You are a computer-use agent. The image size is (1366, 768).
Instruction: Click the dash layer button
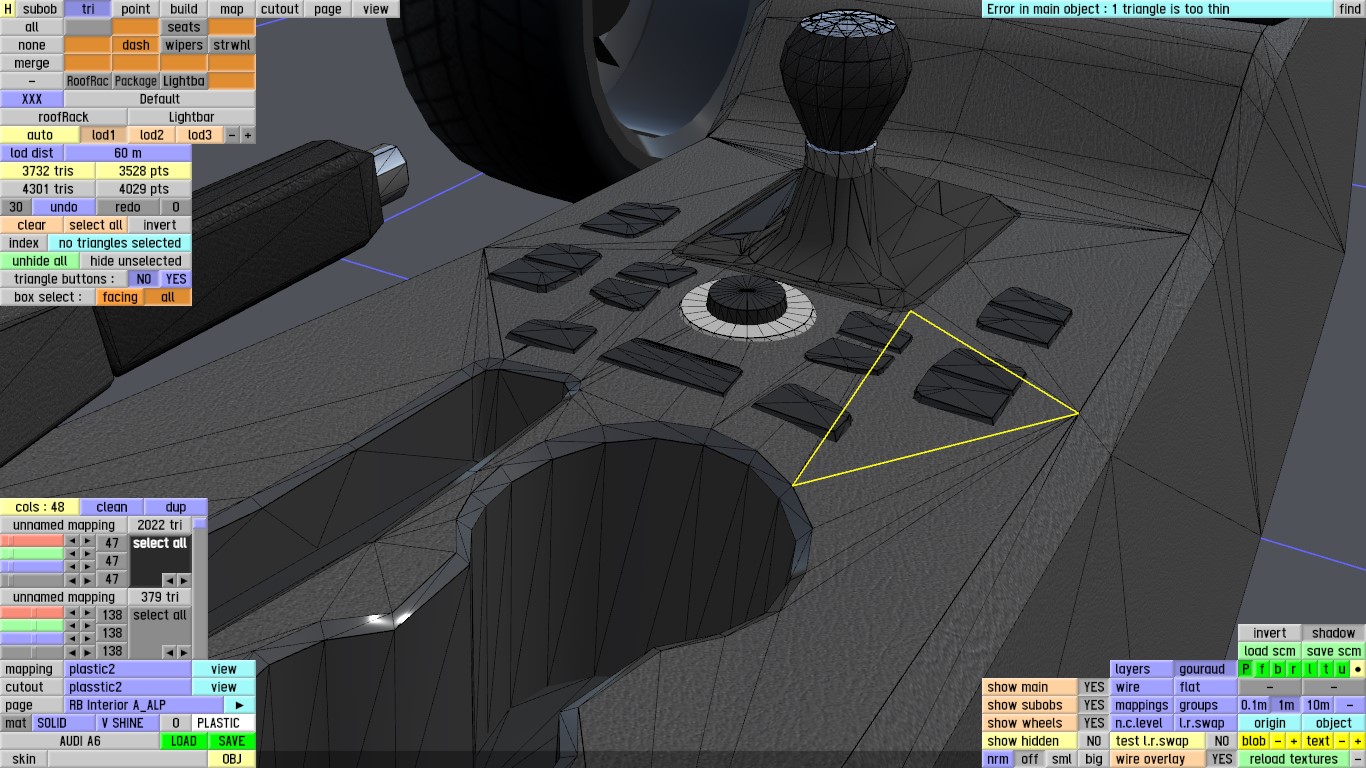pos(136,45)
